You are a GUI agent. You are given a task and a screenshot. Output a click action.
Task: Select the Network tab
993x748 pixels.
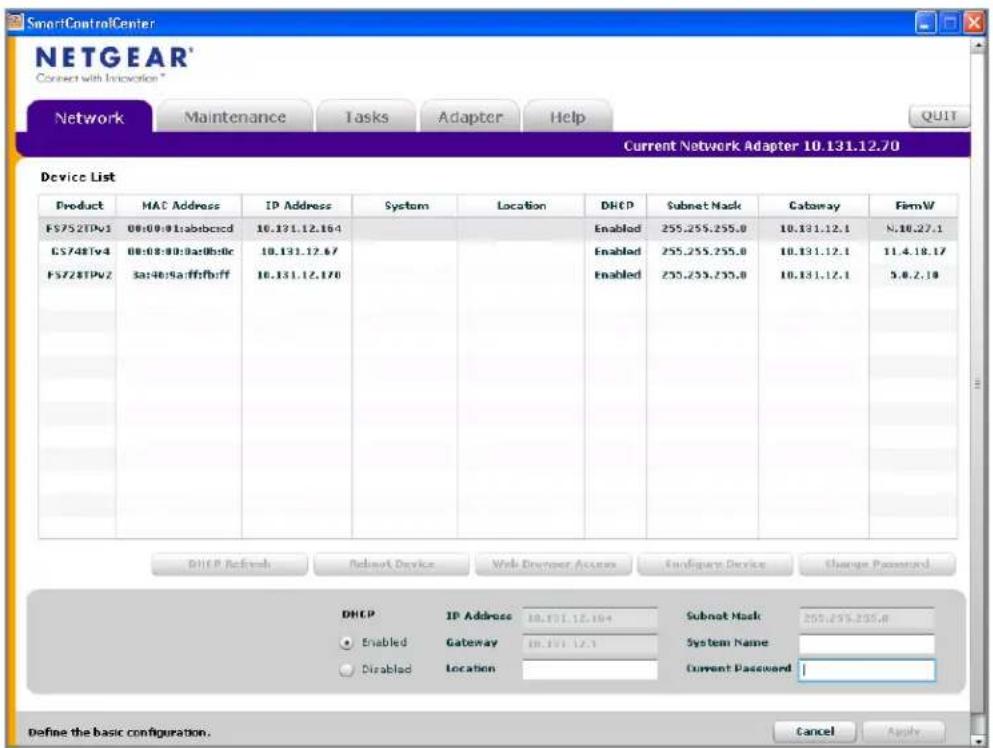(89, 117)
